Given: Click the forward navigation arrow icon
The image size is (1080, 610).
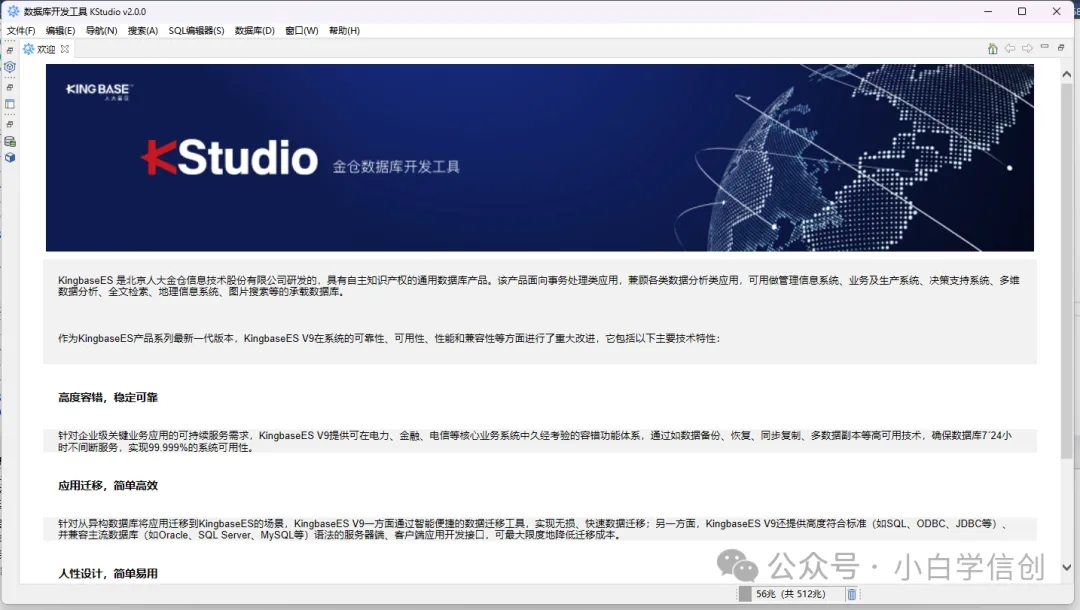Looking at the screenshot, I should click(1026, 48).
